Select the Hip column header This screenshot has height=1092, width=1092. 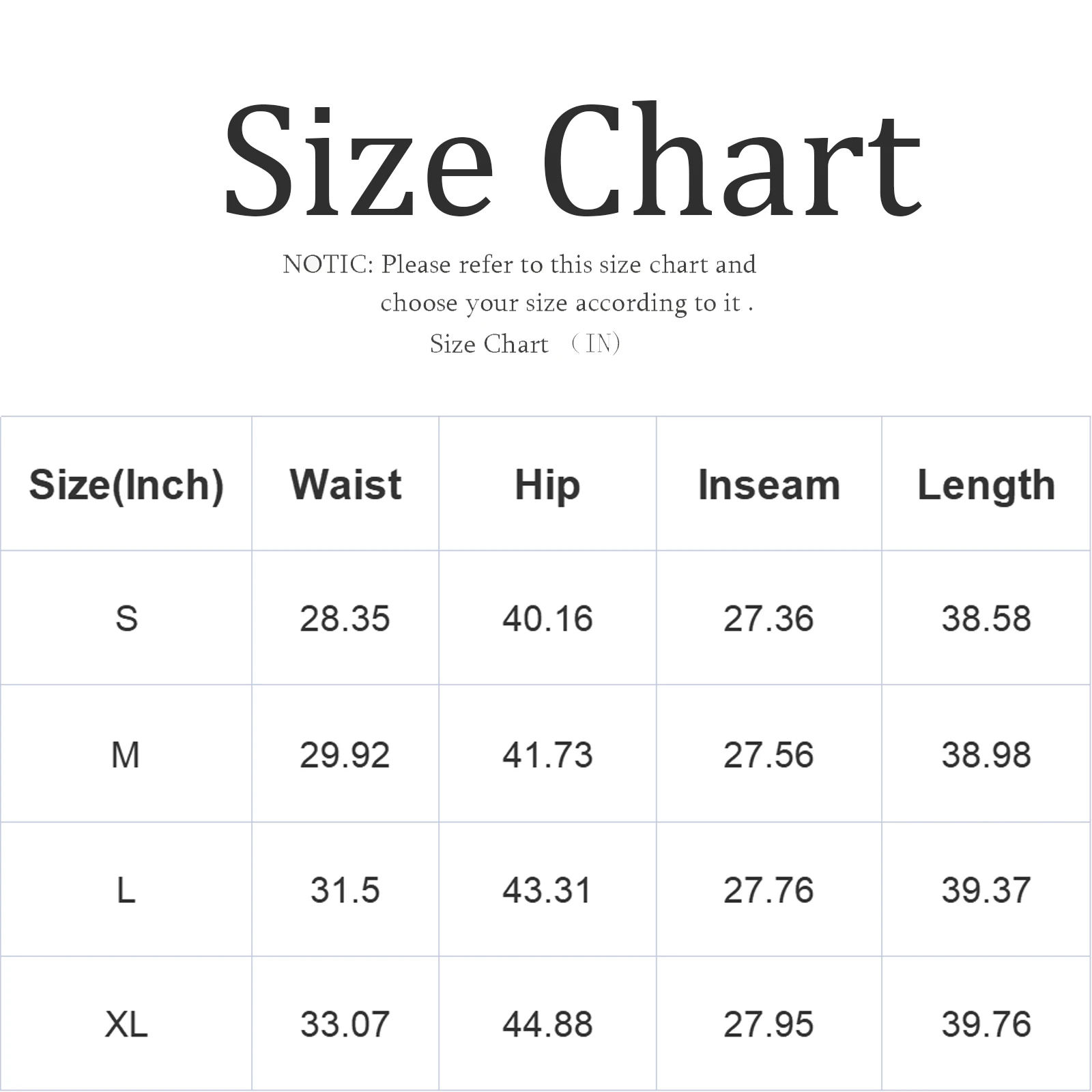pyautogui.click(x=547, y=485)
